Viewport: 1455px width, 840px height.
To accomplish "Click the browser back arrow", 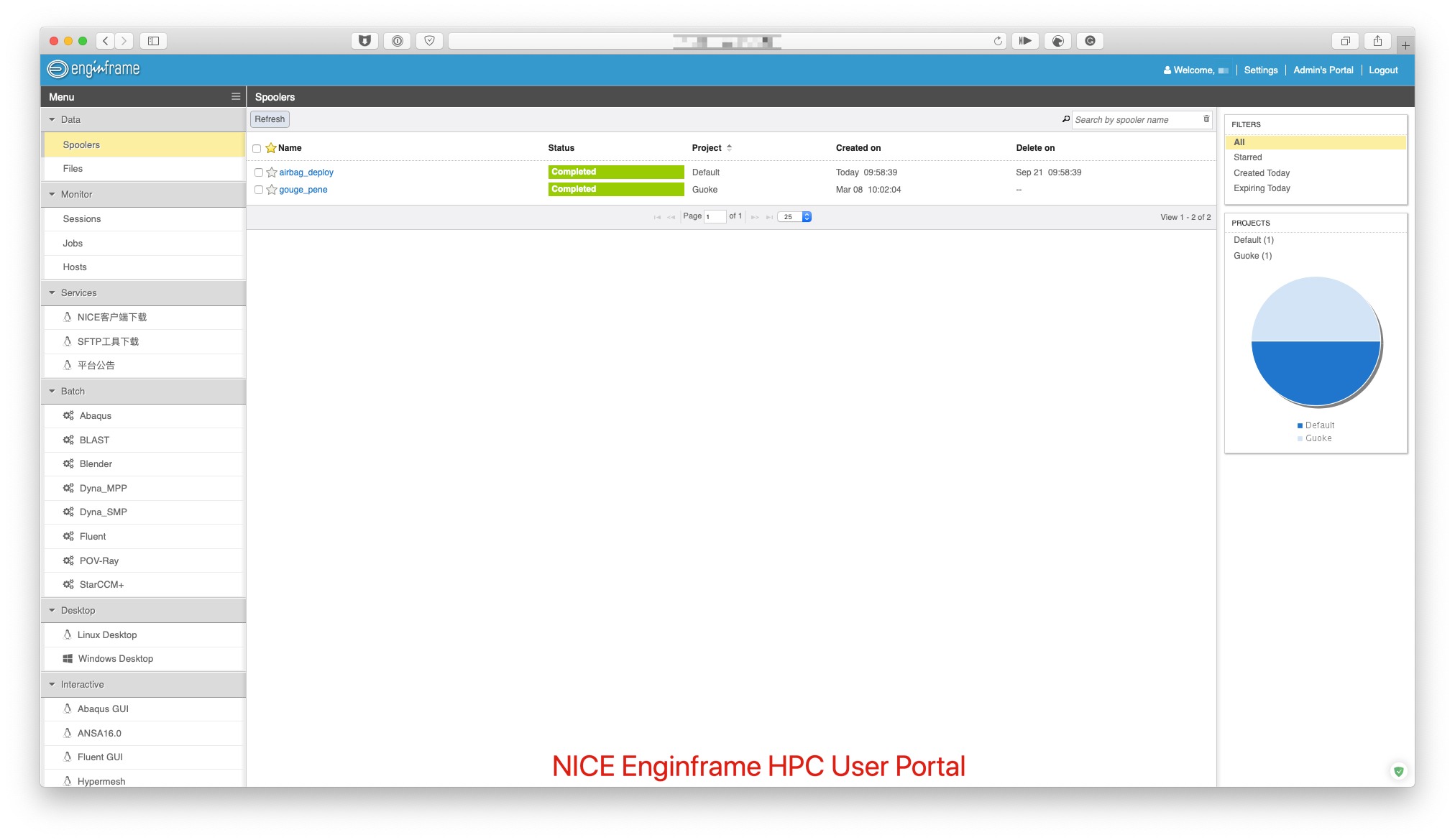I will [106, 41].
